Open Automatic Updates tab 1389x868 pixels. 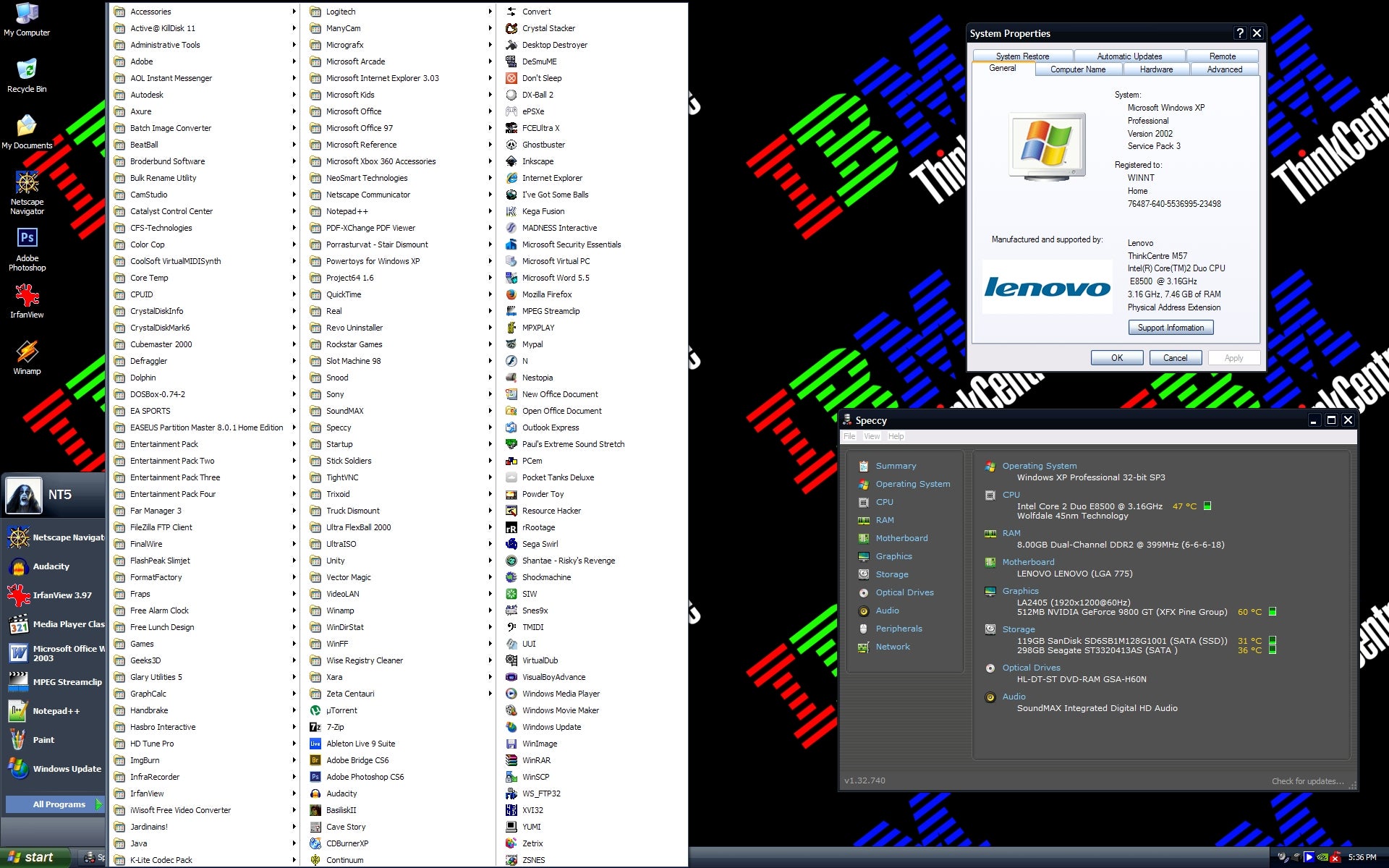coord(1129,56)
